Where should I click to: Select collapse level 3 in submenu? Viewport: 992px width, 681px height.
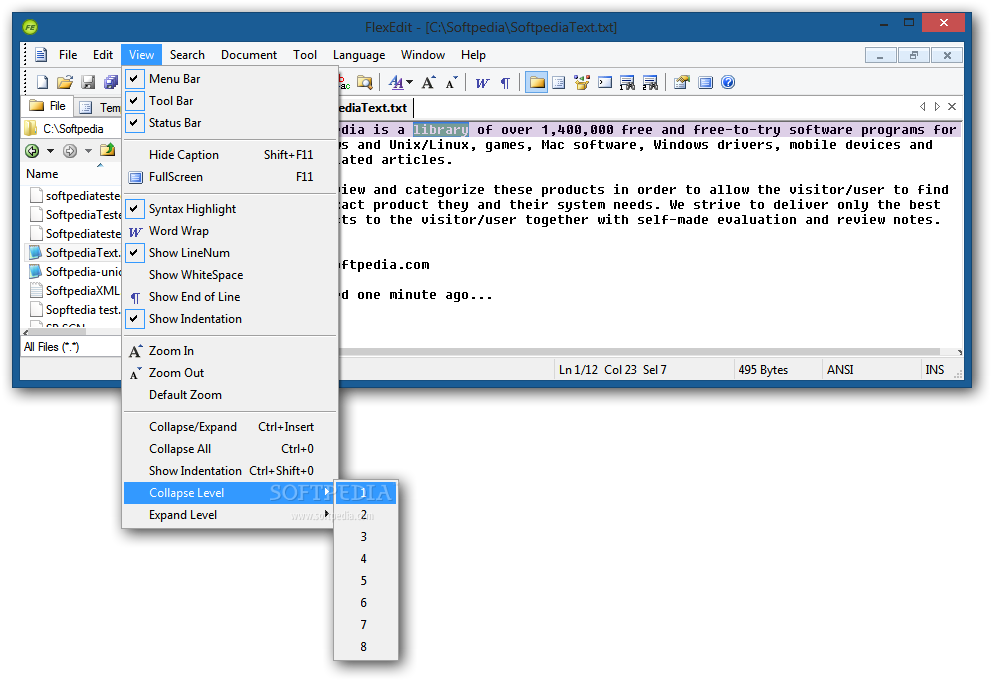click(366, 537)
